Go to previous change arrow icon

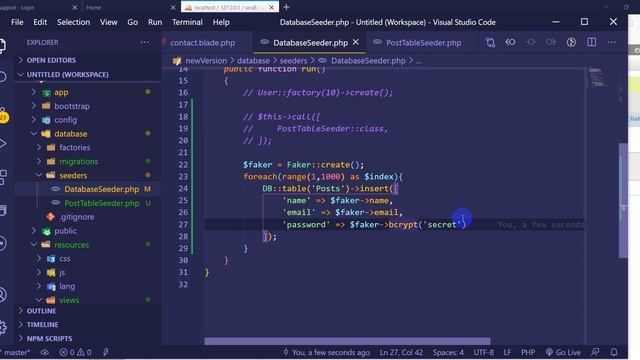[511, 42]
